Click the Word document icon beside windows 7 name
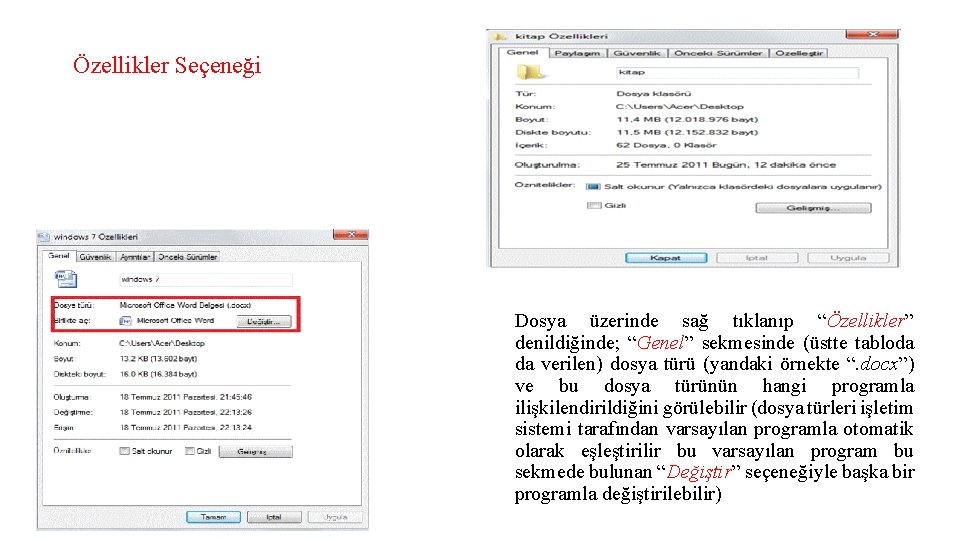960x540 pixels. (x=66, y=279)
